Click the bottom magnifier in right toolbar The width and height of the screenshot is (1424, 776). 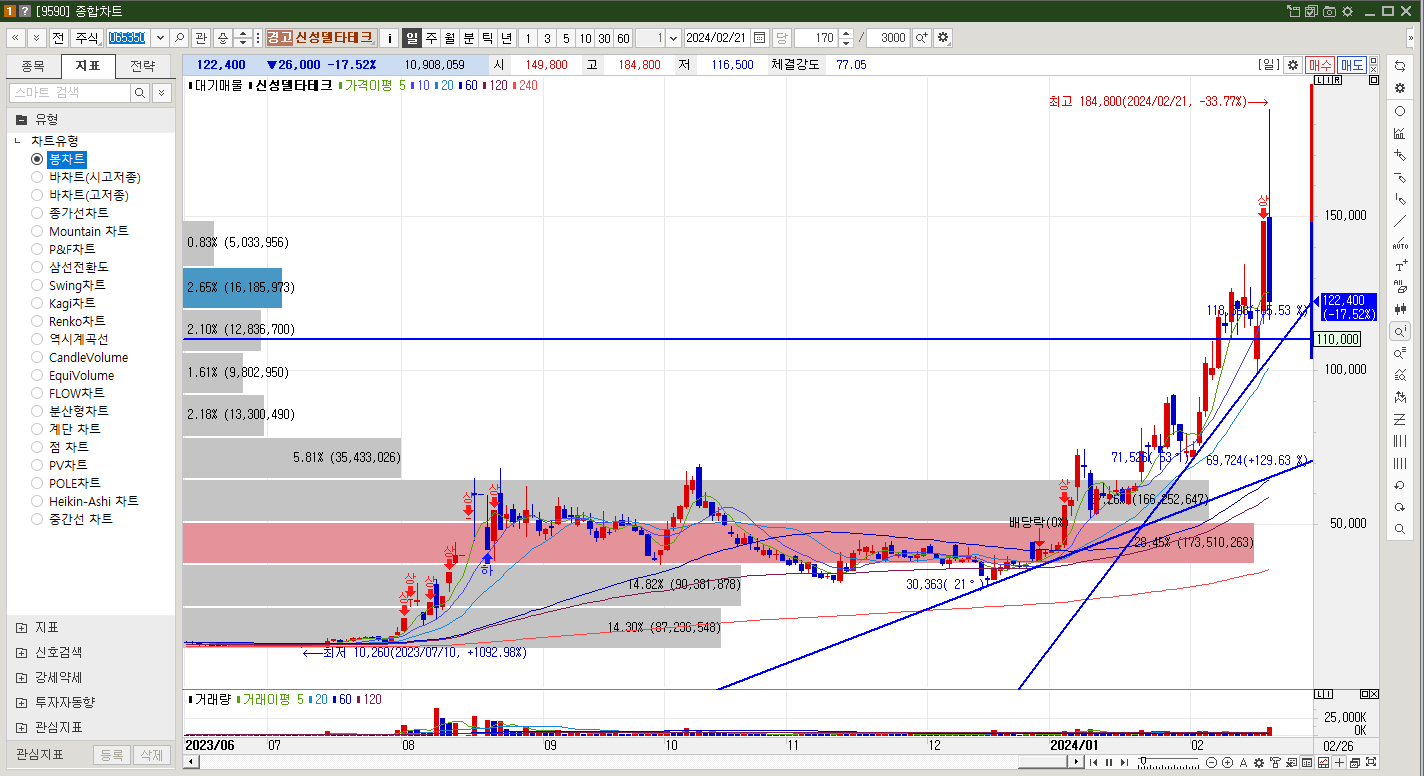click(1400, 529)
